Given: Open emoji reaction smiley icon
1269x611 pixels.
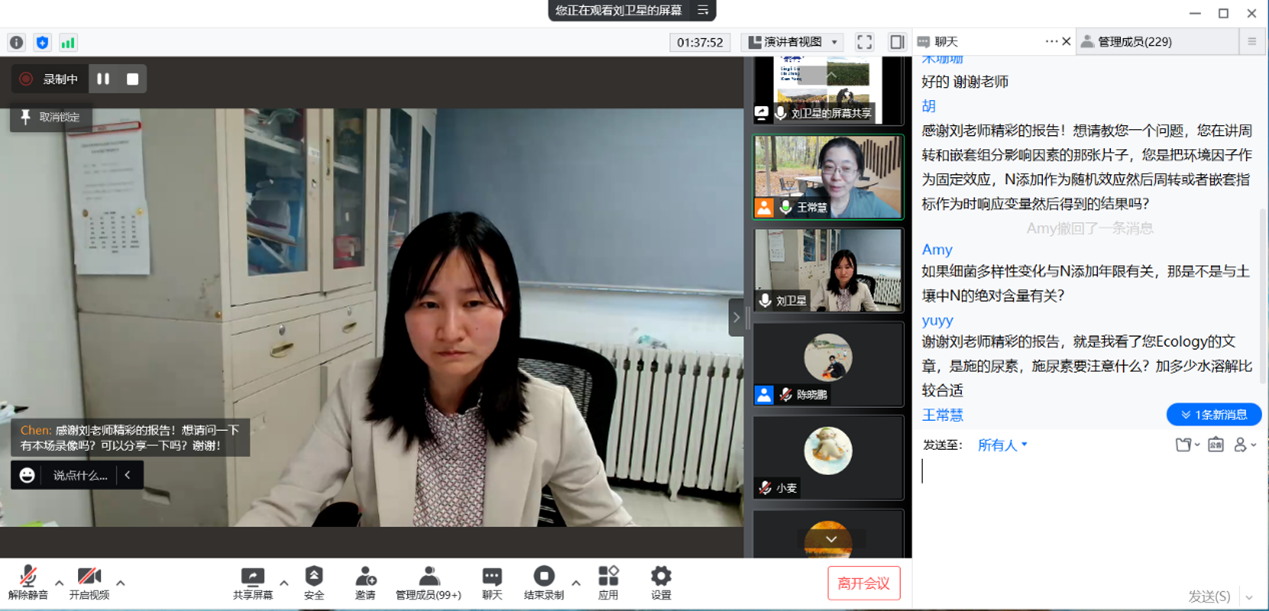Looking at the screenshot, I should 27,475.
